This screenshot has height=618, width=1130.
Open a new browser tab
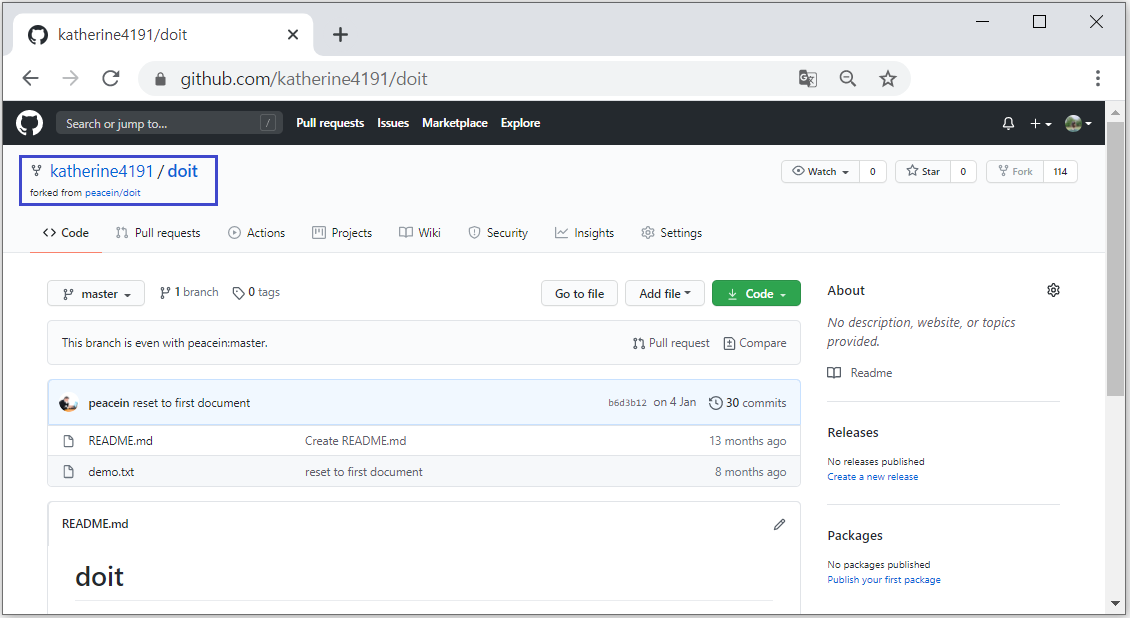tap(340, 35)
